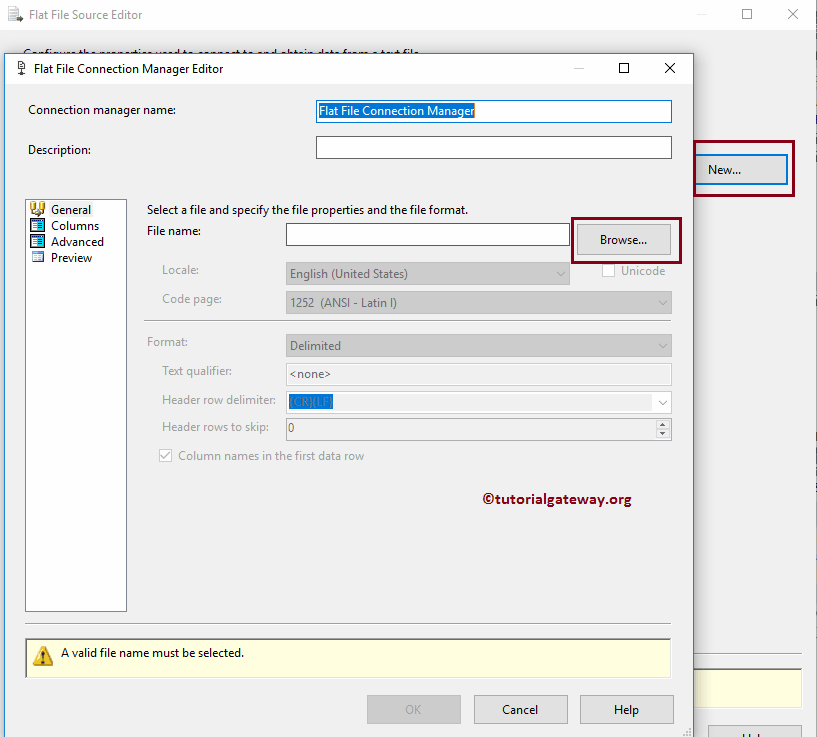Click the up arrow on Header rows to skip

point(662,424)
